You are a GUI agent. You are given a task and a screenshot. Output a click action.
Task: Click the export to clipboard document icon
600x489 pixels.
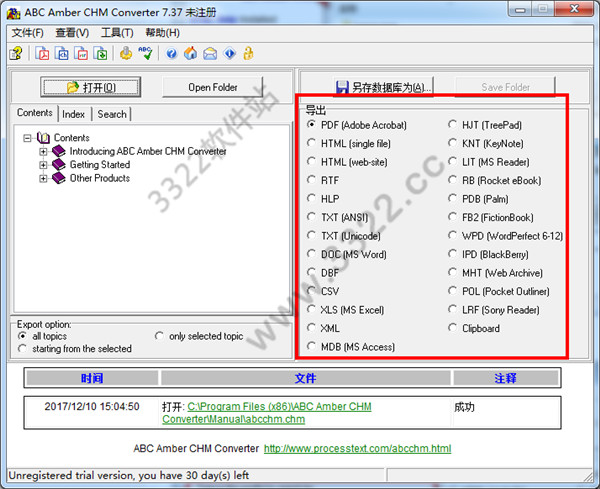coord(62,53)
